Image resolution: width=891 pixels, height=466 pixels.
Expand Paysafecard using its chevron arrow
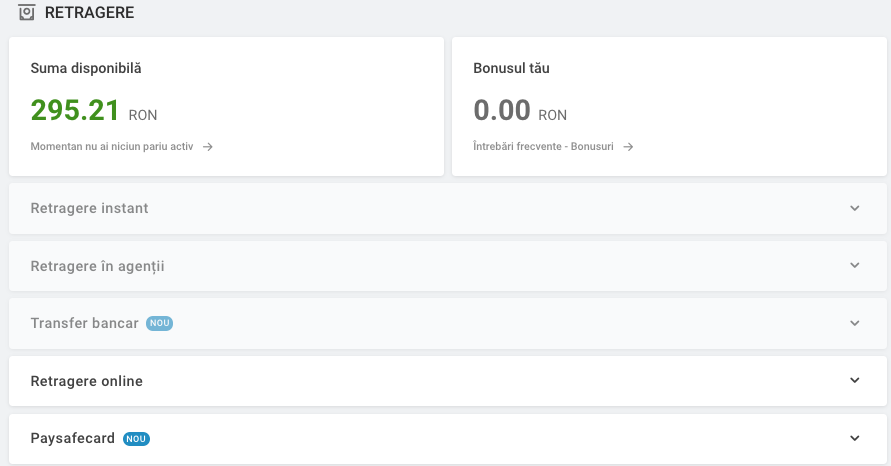pos(855,438)
